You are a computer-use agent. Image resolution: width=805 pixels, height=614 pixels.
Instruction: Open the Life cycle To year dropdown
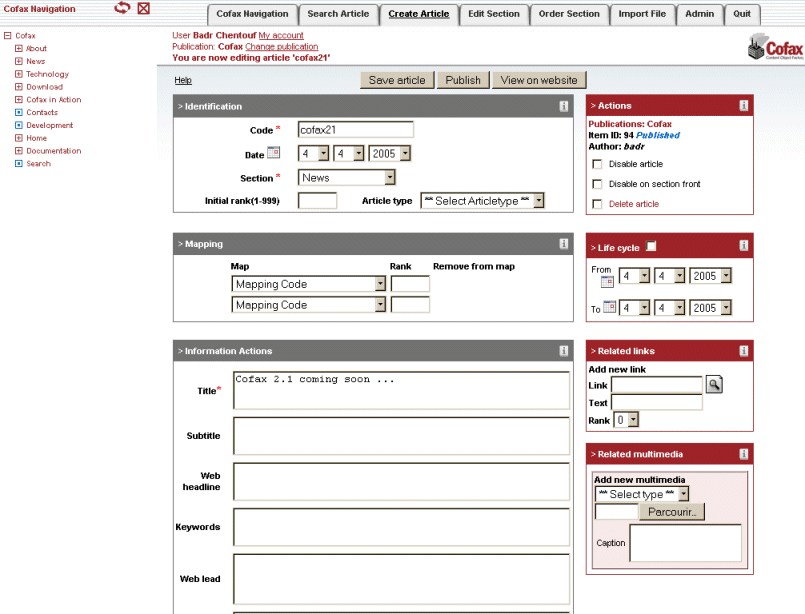pos(711,308)
